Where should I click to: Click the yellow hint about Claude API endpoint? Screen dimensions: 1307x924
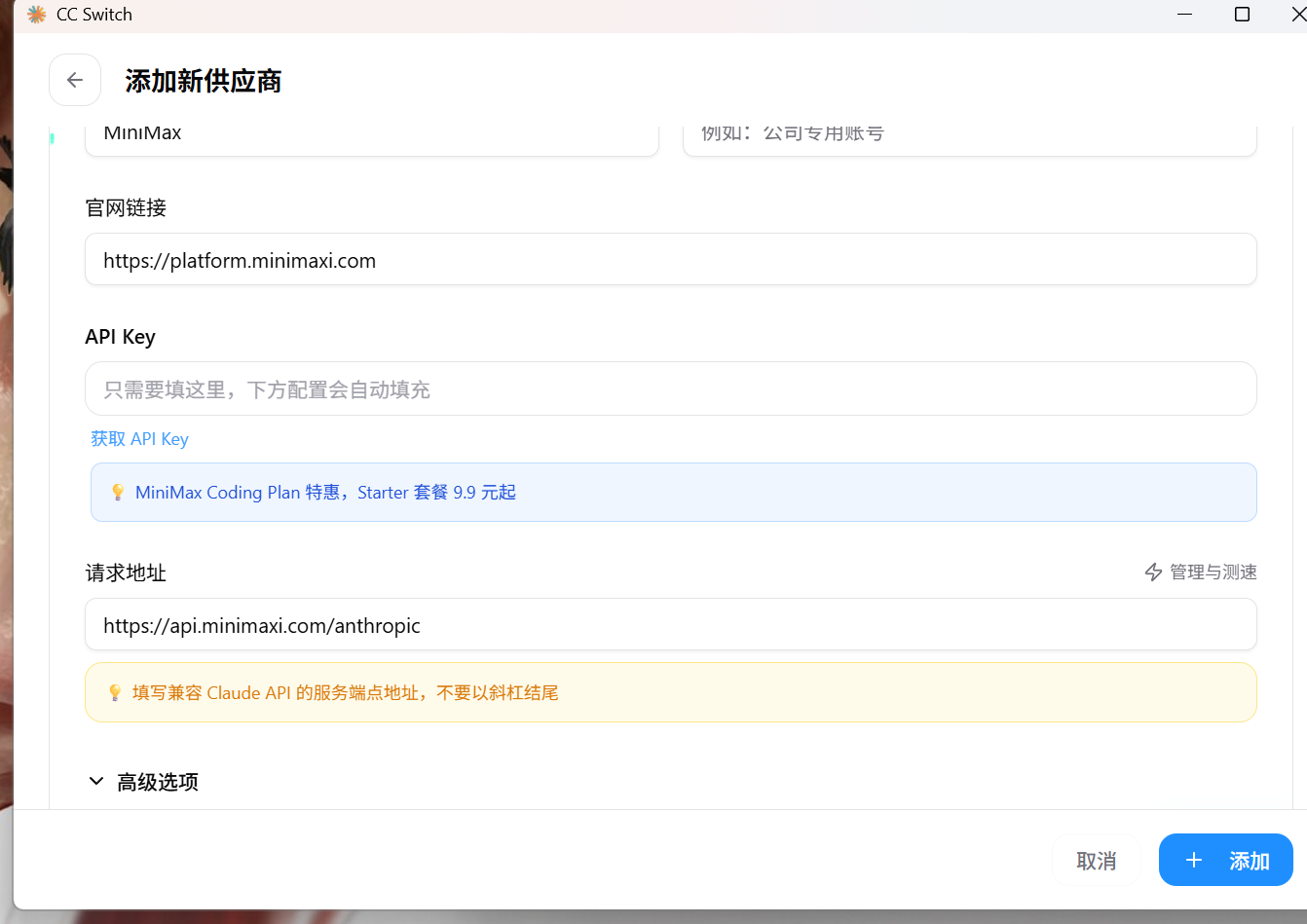[671, 692]
